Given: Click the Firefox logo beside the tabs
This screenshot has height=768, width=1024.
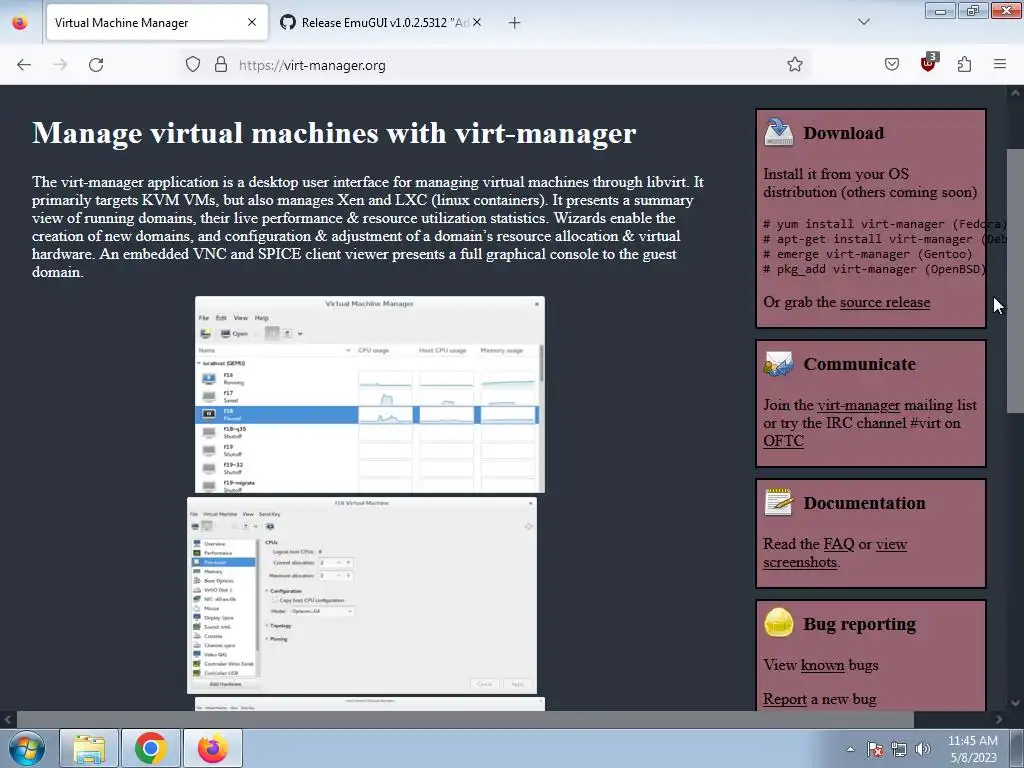Looking at the screenshot, I should click(x=20, y=22).
